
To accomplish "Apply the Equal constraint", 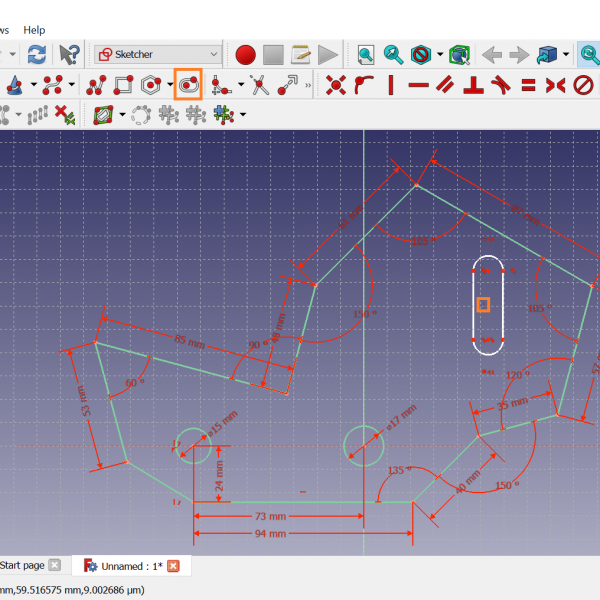I will click(529, 85).
